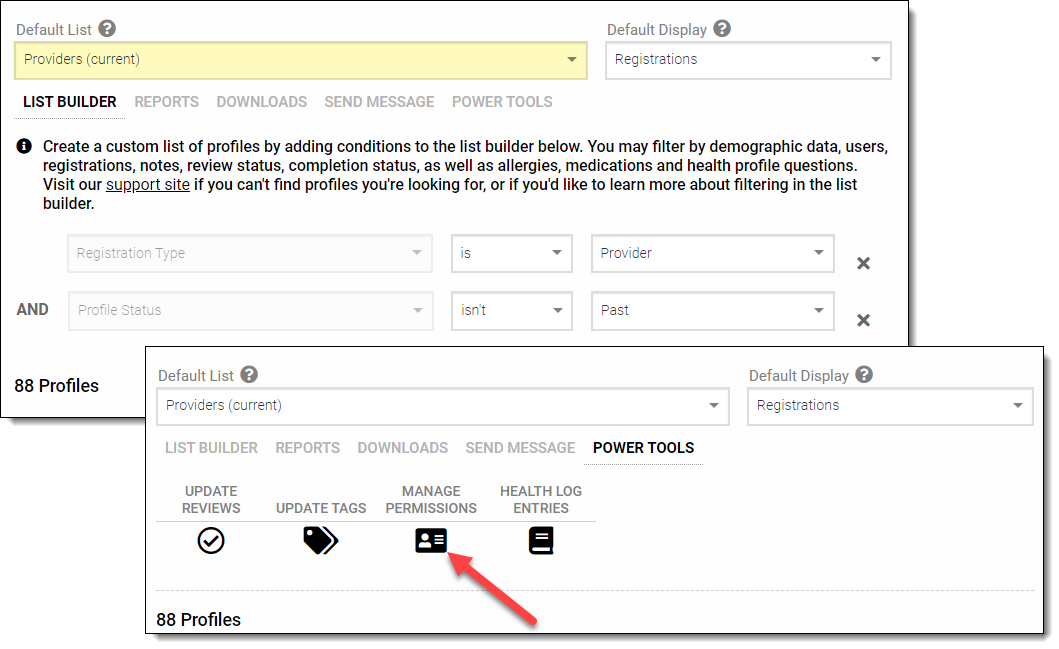This screenshot has height=649, width=1059.
Task: Click the Update Tags icon
Action: click(320, 541)
